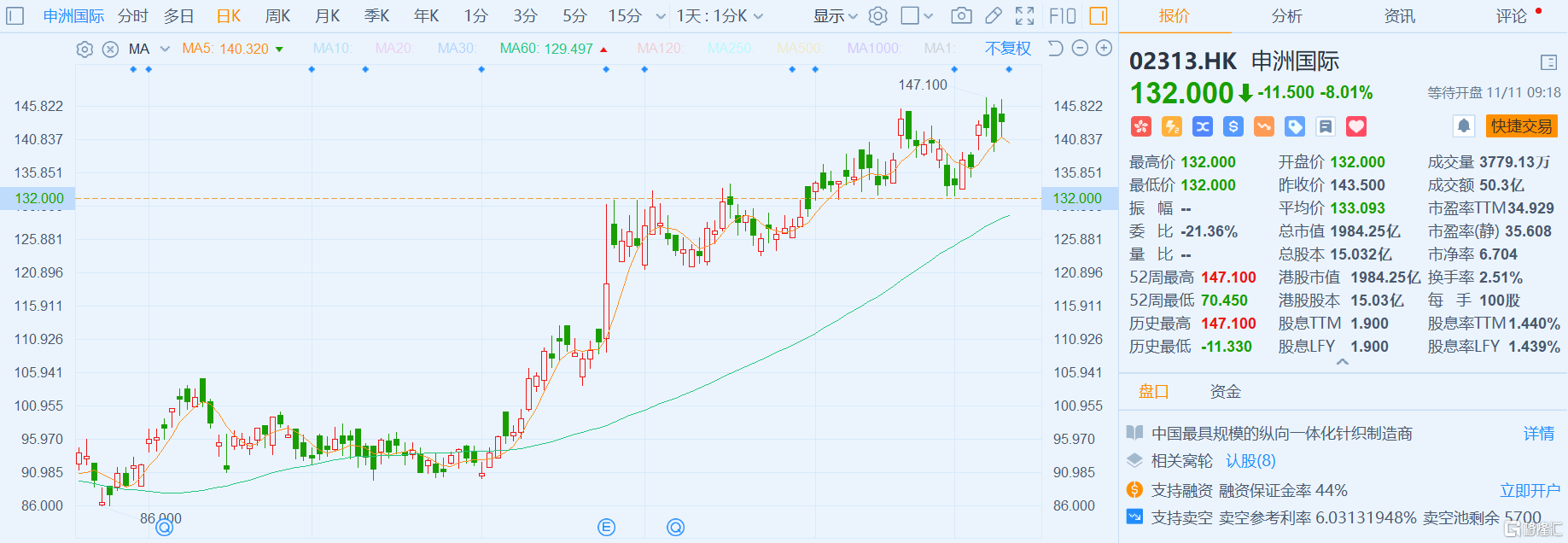The width and height of the screenshot is (1568, 543).
Task: Click the orange dollar icon beside 支持融资
Action: (x=1134, y=490)
